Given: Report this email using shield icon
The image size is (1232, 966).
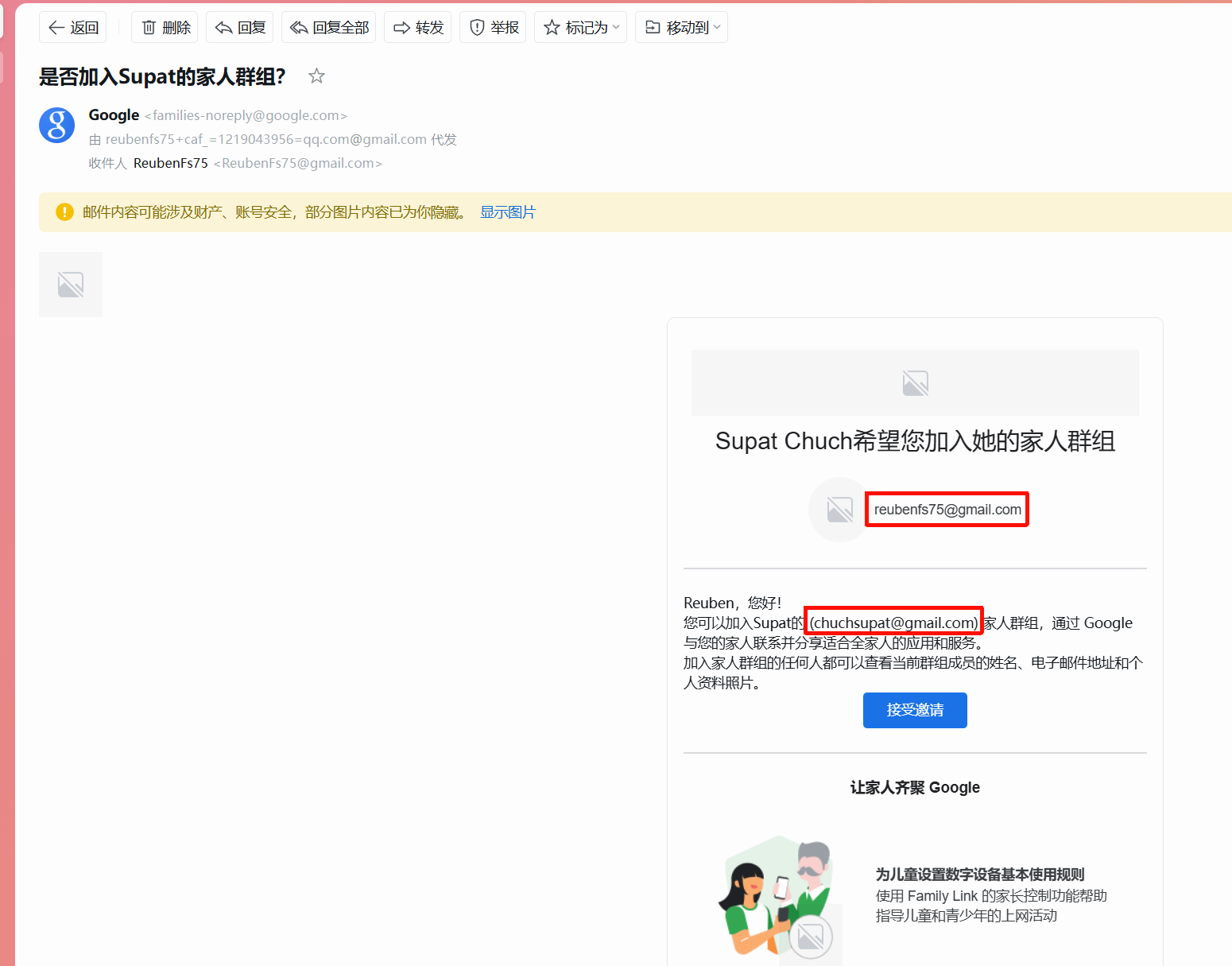Looking at the screenshot, I should [x=493, y=28].
